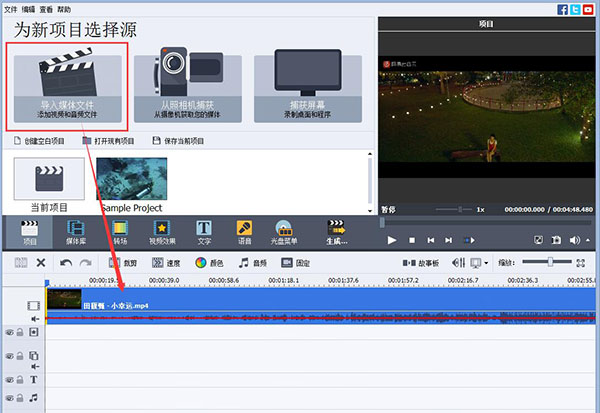
Task: Create a blank project (创建空白项目)
Action: tap(39, 141)
